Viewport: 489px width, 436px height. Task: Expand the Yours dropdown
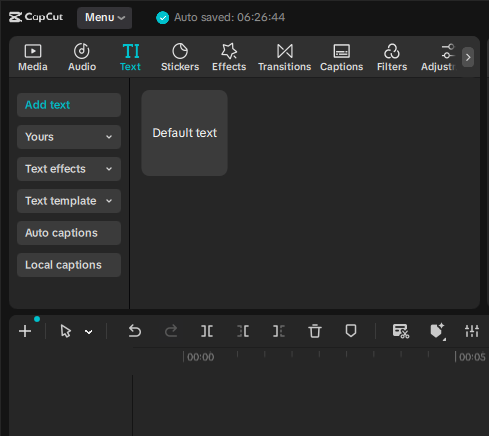[69, 137]
